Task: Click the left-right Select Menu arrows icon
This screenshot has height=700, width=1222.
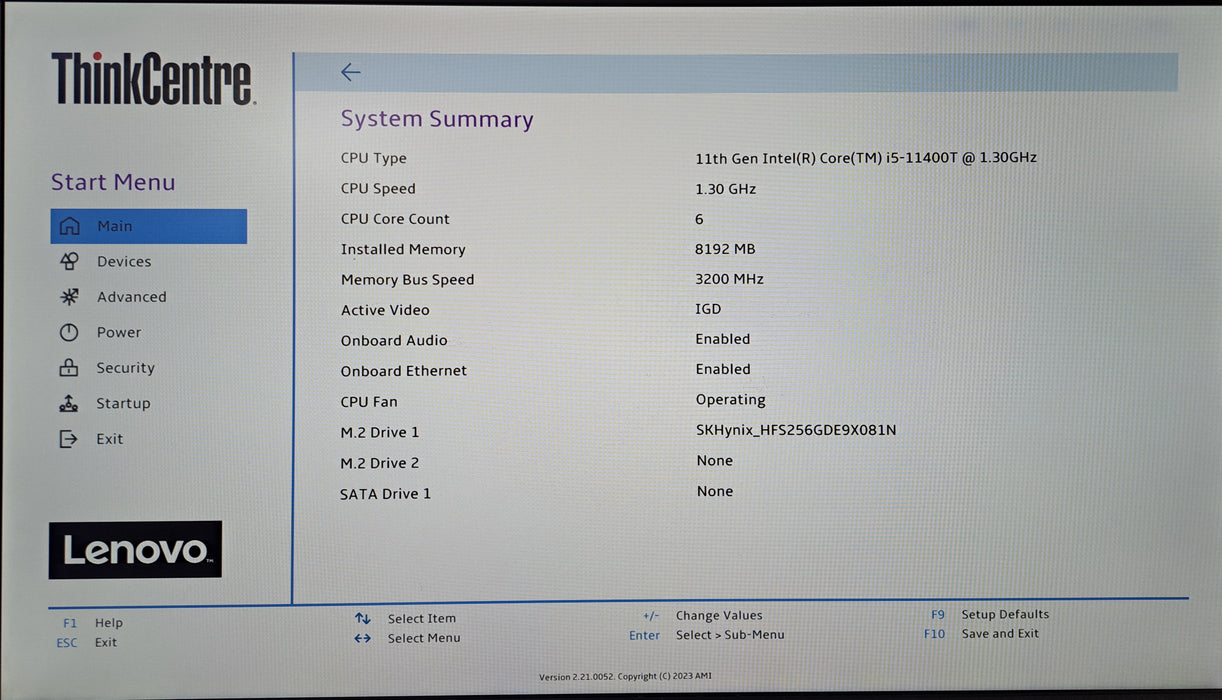Action: pyautogui.click(x=363, y=638)
